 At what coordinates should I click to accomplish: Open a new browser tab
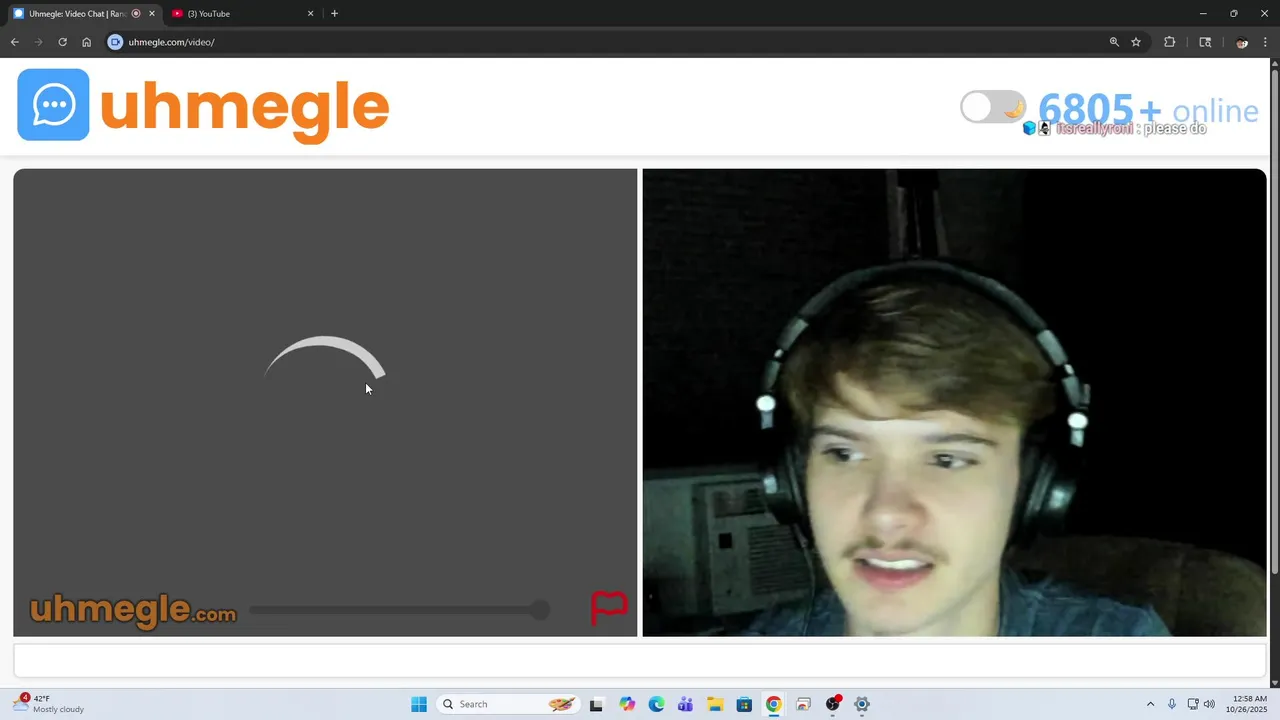(334, 14)
